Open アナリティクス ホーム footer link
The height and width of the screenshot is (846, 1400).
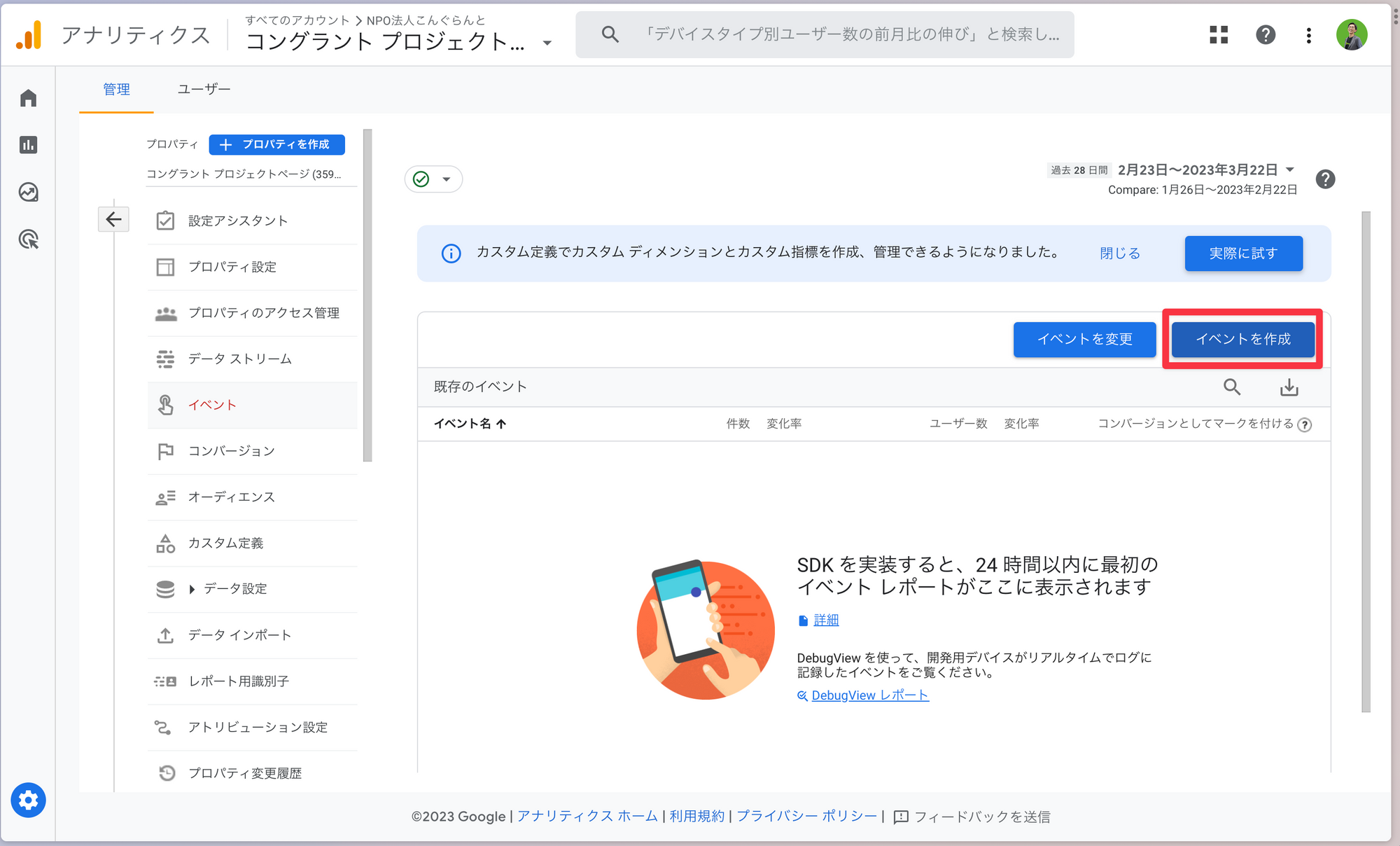[587, 816]
